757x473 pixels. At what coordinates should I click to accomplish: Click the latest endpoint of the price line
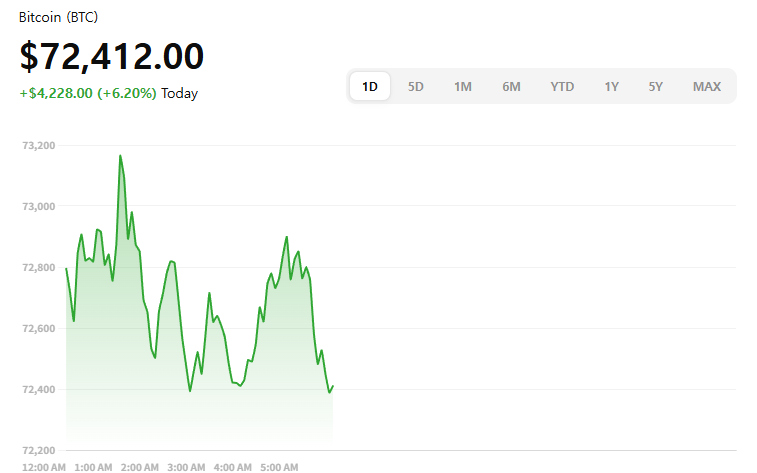coord(332,386)
